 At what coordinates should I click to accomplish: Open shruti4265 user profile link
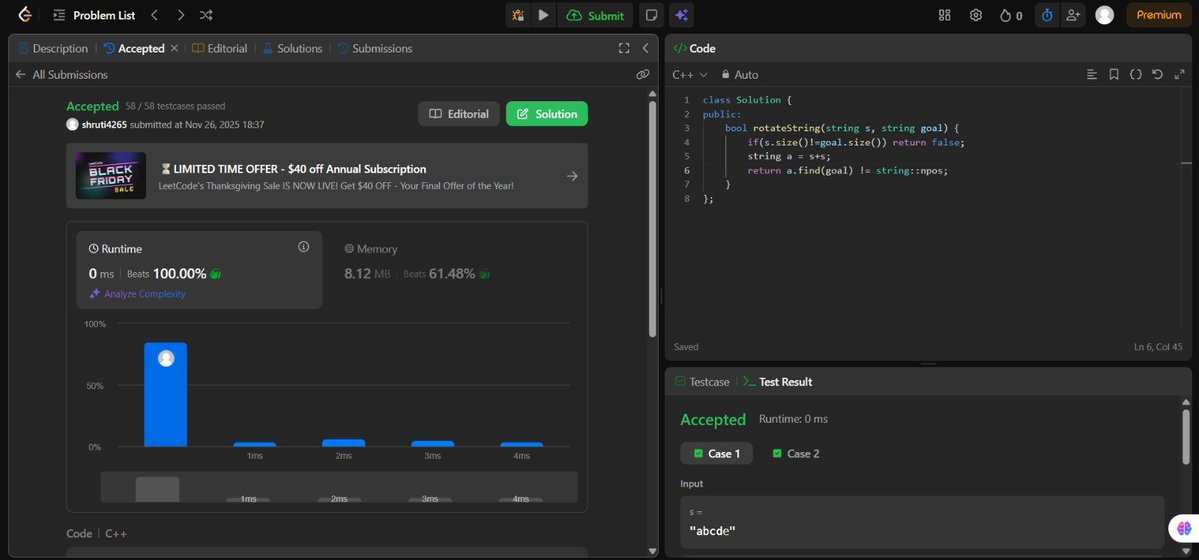(104, 124)
